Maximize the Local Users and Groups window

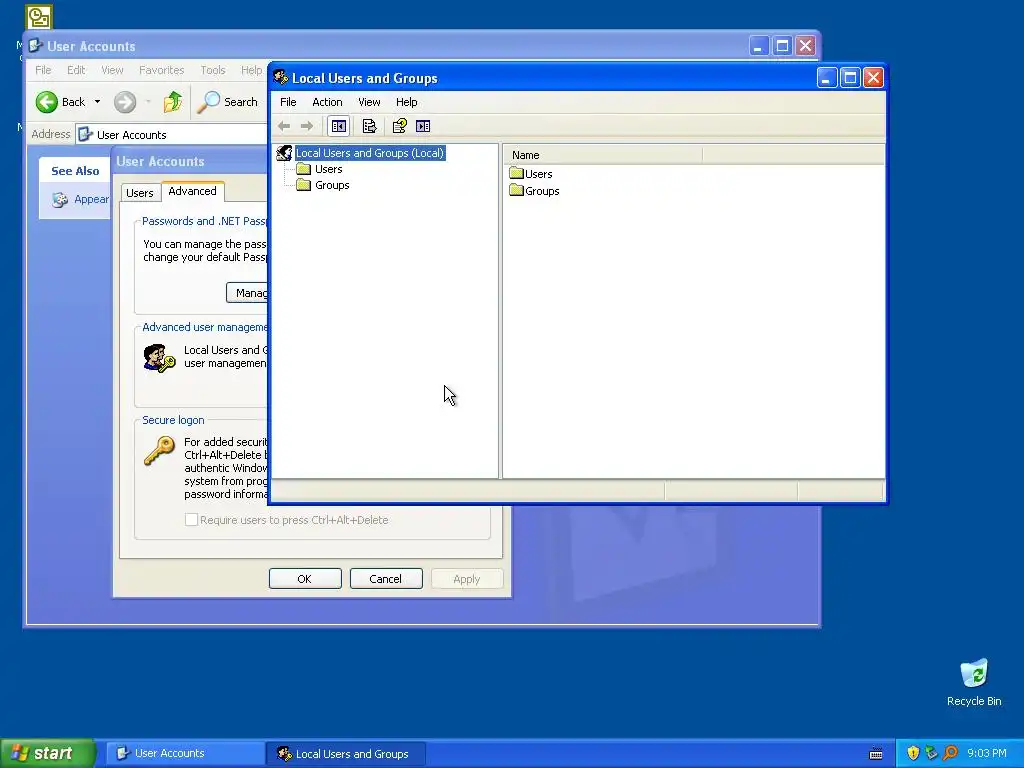850,78
